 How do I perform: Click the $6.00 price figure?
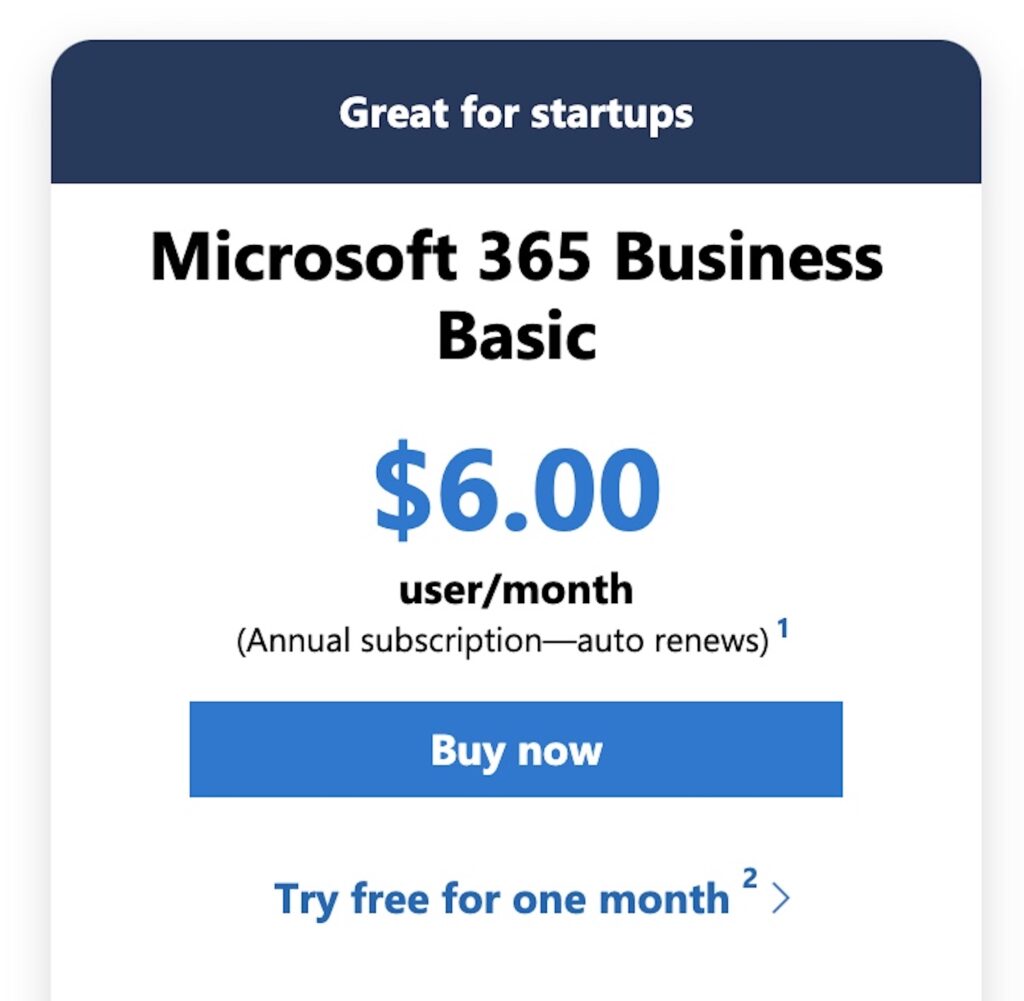[517, 490]
